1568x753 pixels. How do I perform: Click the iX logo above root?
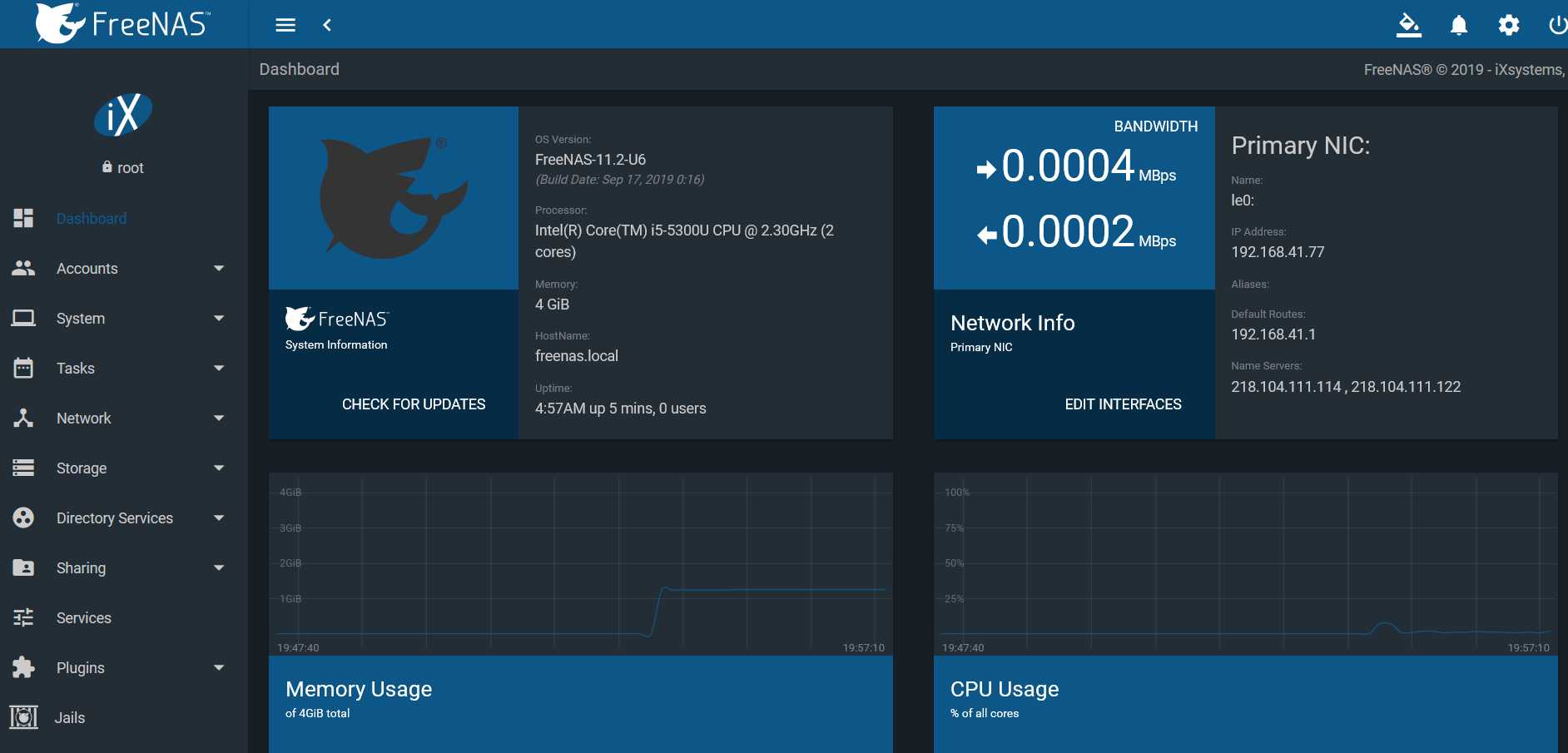pyautogui.click(x=123, y=114)
